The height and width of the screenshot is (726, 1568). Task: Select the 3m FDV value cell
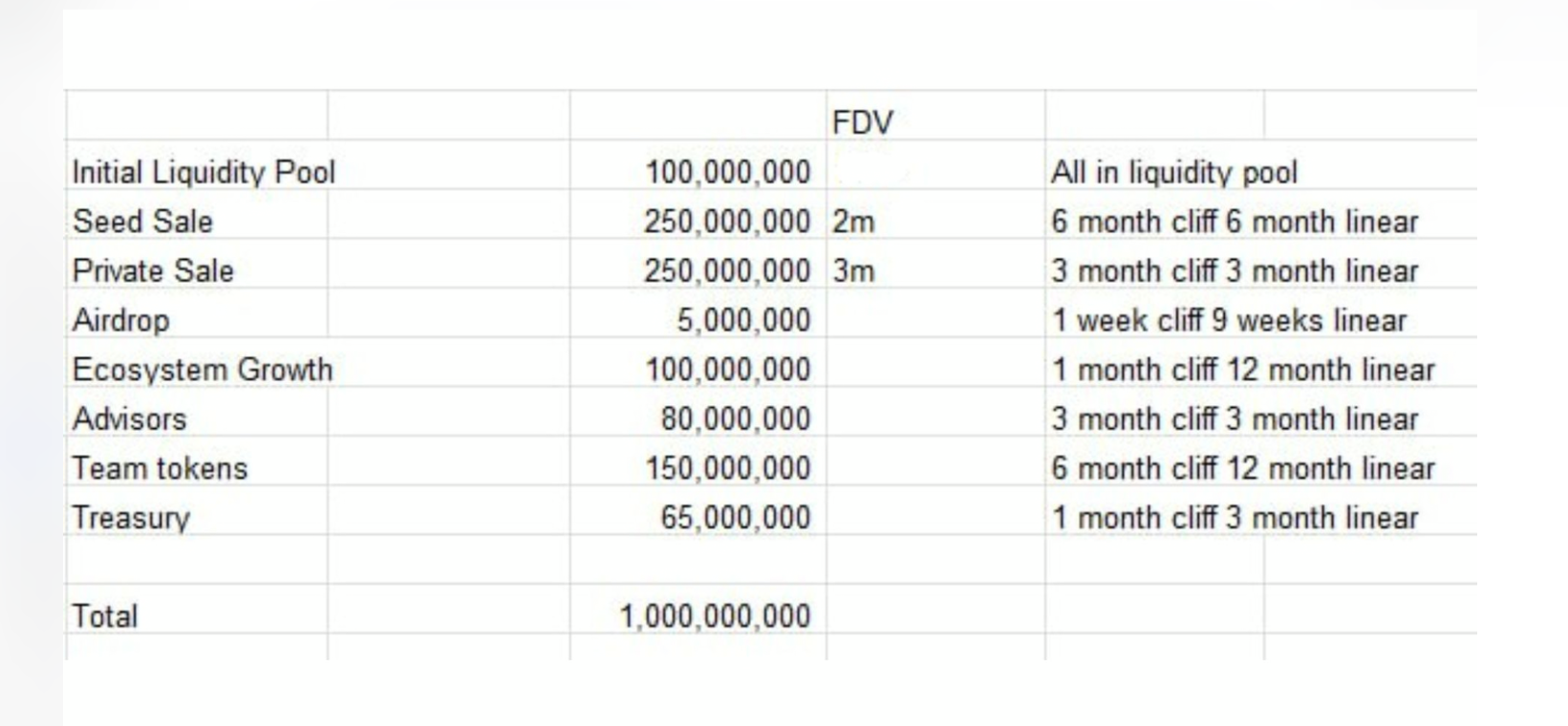pyautogui.click(x=853, y=271)
